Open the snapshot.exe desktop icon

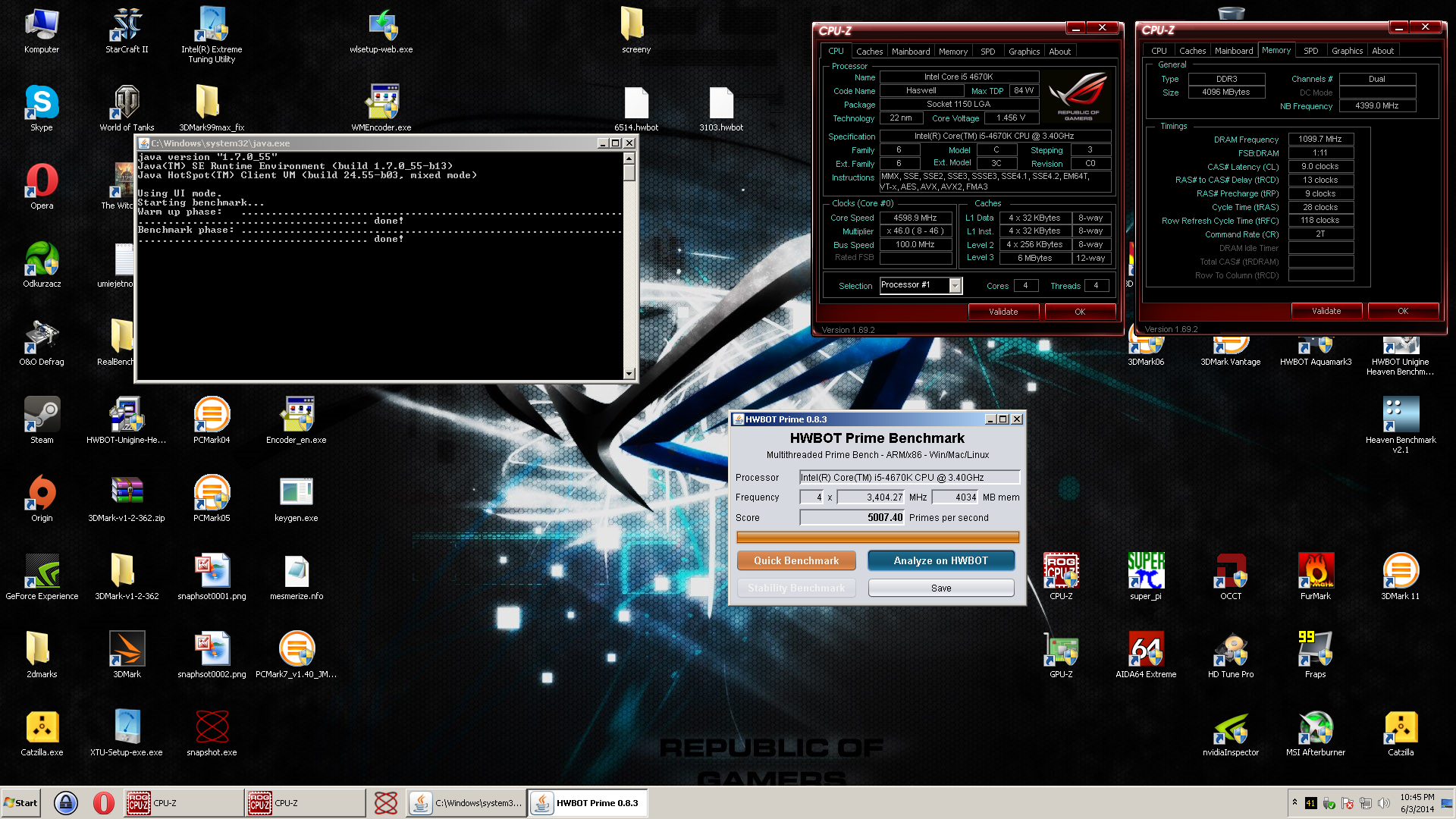pos(212,733)
